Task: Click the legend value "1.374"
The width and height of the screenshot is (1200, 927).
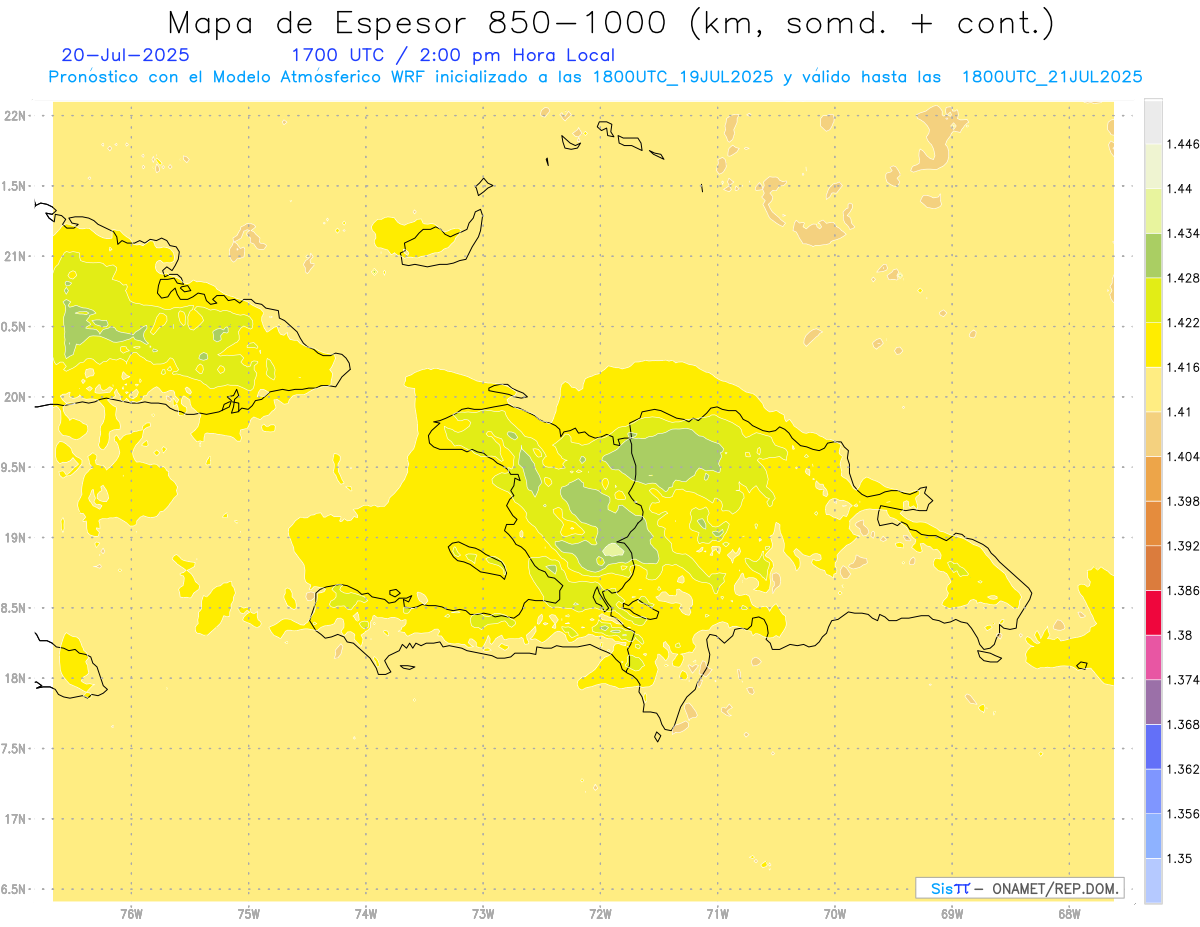Action: coord(1184,680)
